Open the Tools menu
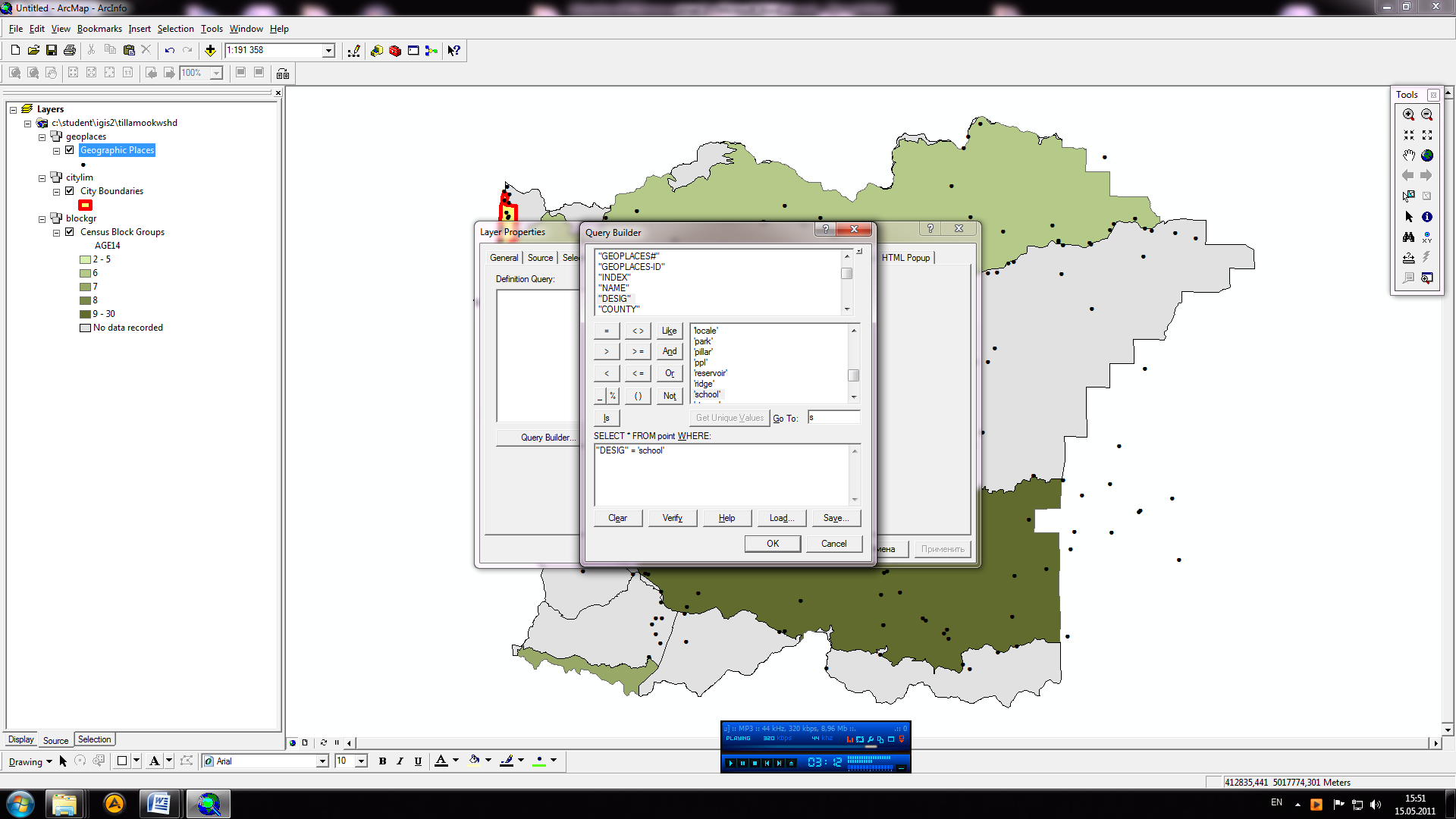 click(x=212, y=29)
